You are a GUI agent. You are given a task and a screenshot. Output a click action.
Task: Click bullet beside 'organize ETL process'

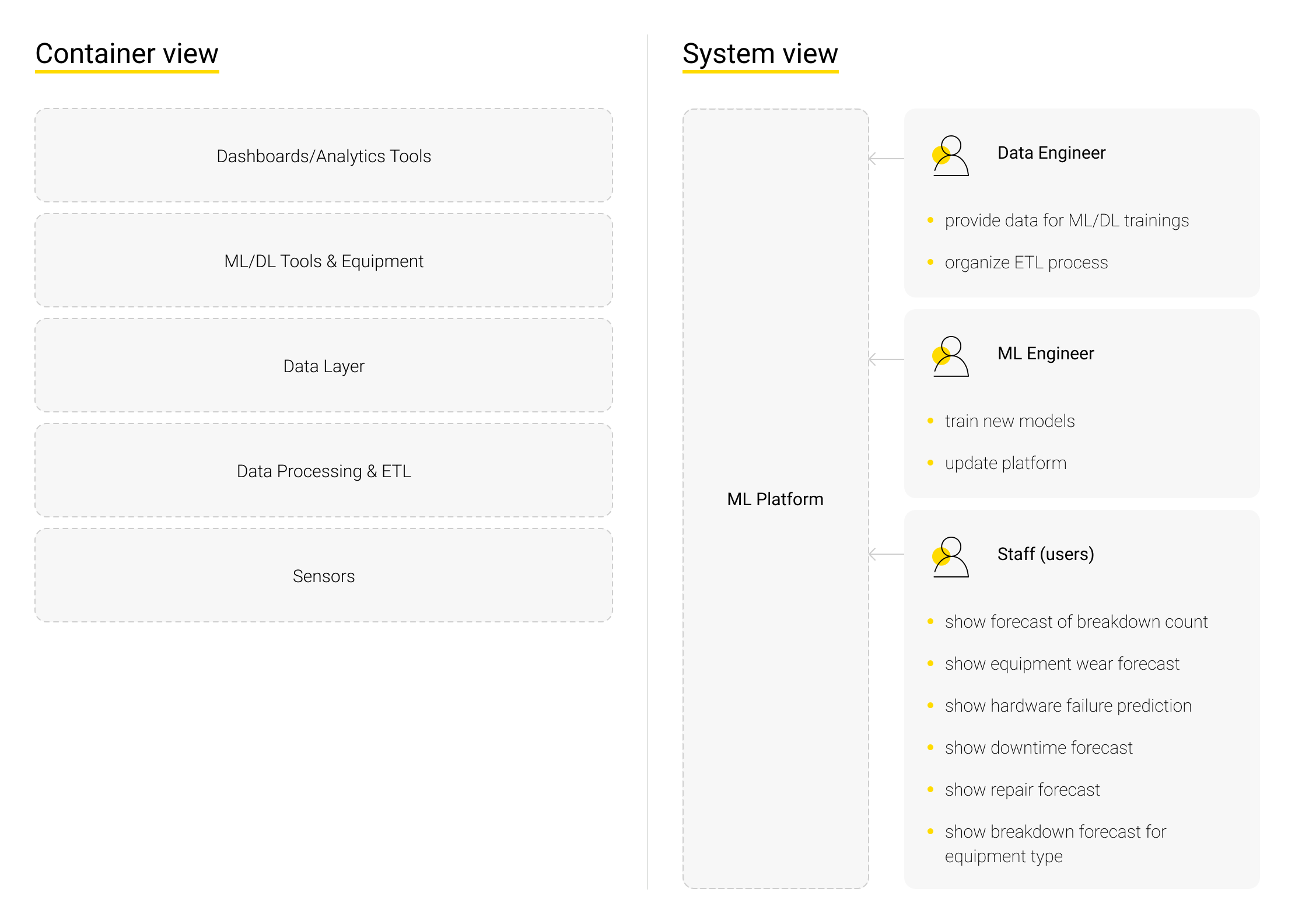pyautogui.click(x=930, y=262)
